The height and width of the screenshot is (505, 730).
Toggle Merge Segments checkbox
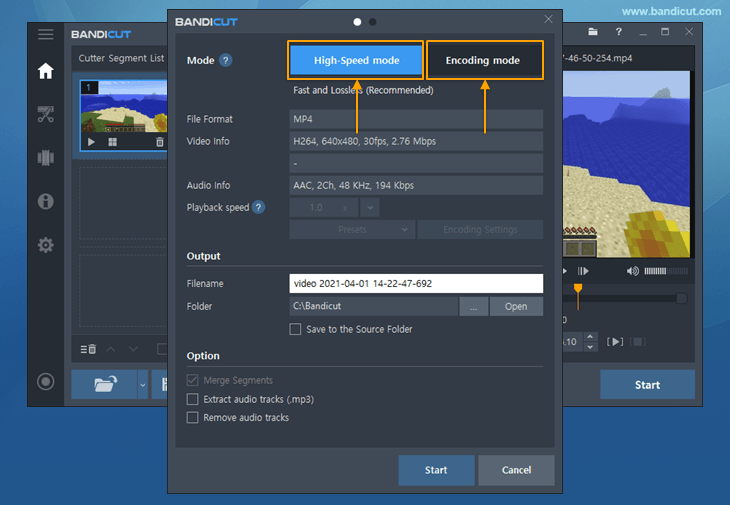pos(192,380)
